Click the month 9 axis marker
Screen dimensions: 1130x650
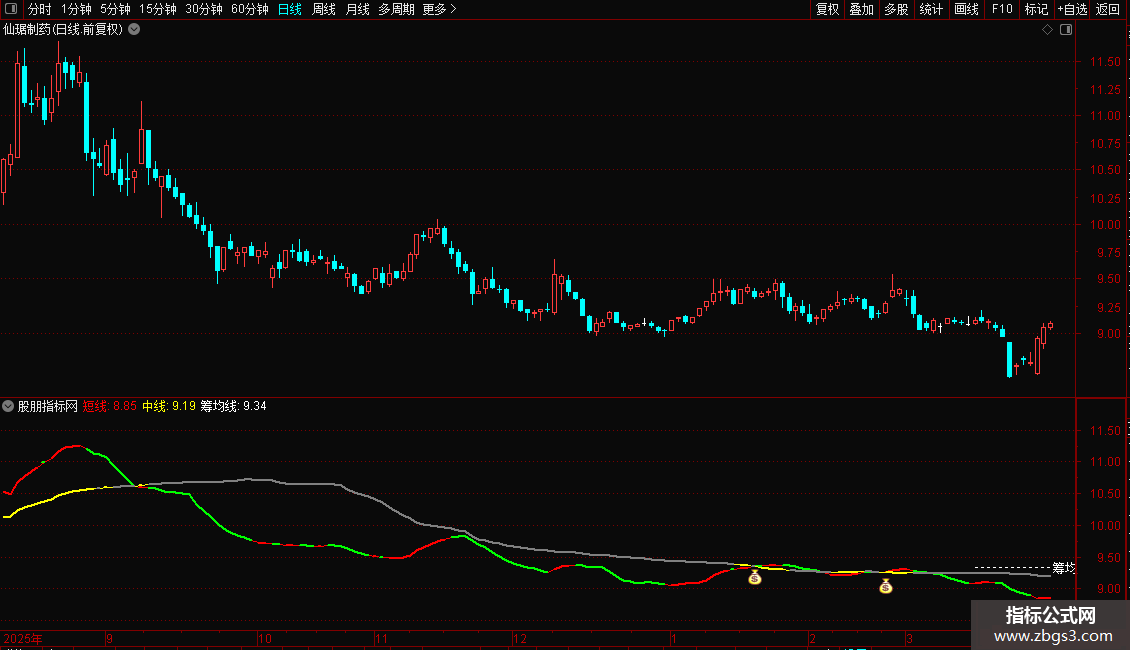coord(109,638)
